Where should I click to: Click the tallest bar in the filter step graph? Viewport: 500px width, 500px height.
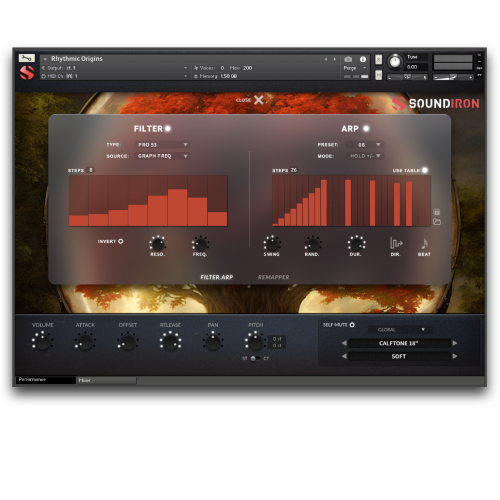[177, 207]
